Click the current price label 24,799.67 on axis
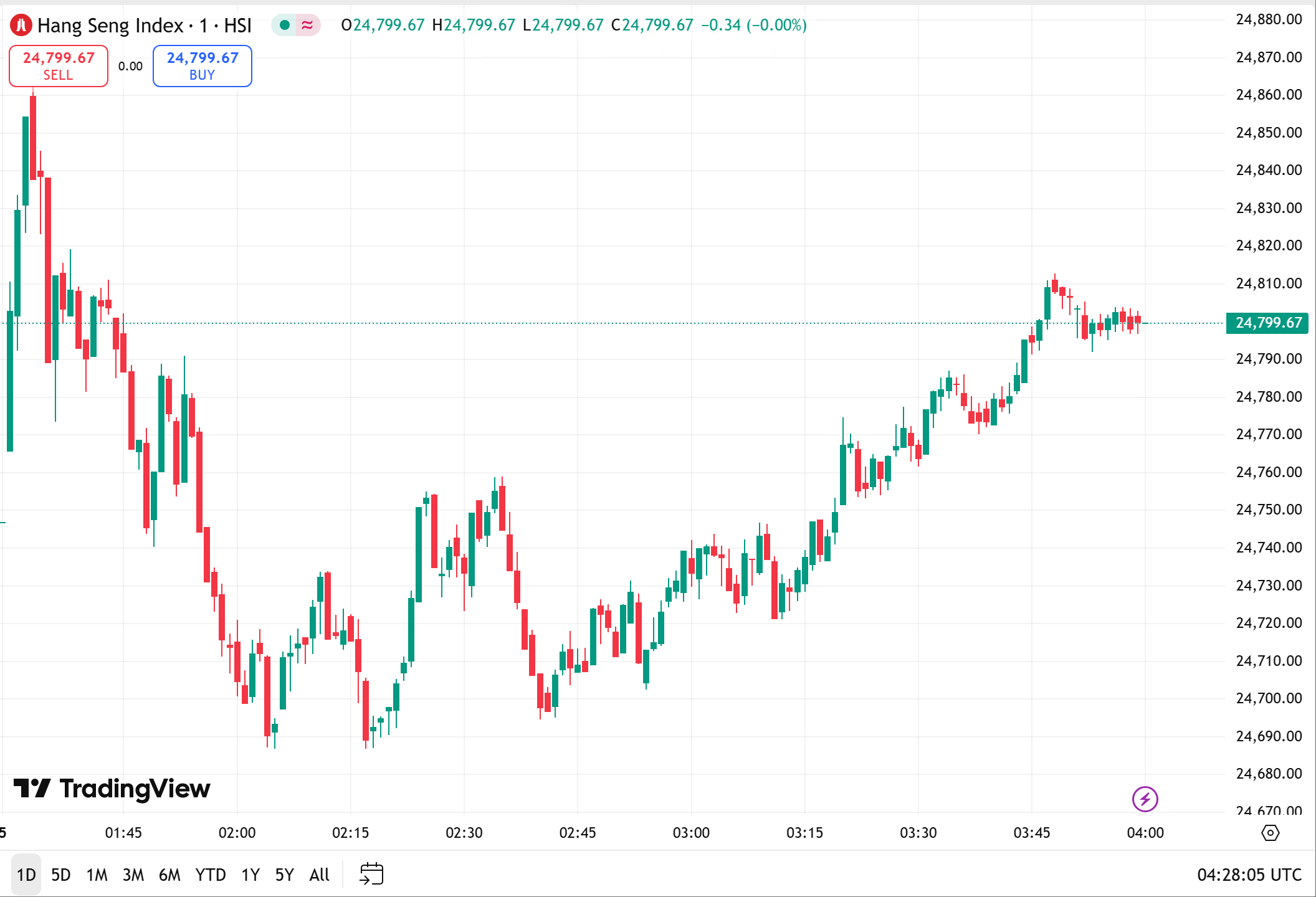This screenshot has width=1316, height=897. point(1267,323)
